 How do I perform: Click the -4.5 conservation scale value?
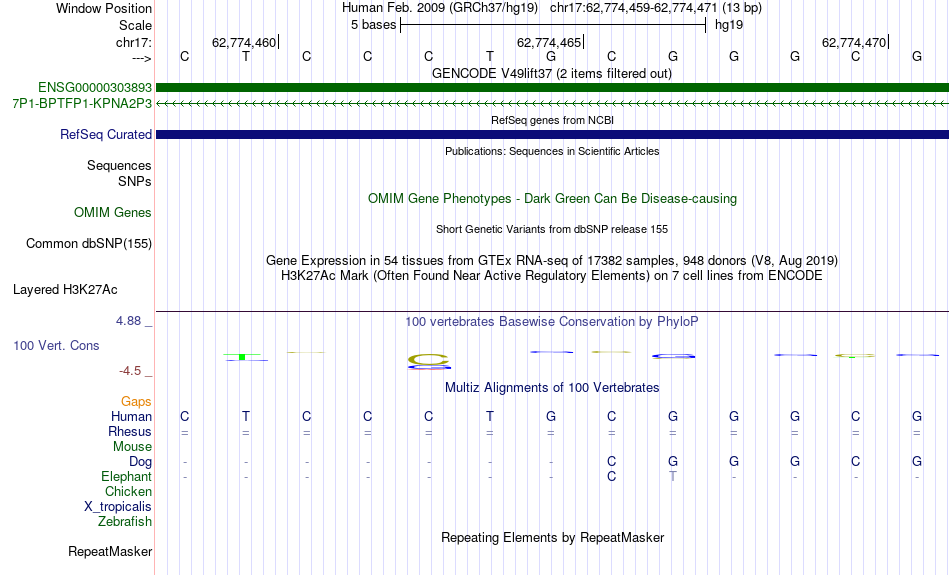[x=130, y=371]
